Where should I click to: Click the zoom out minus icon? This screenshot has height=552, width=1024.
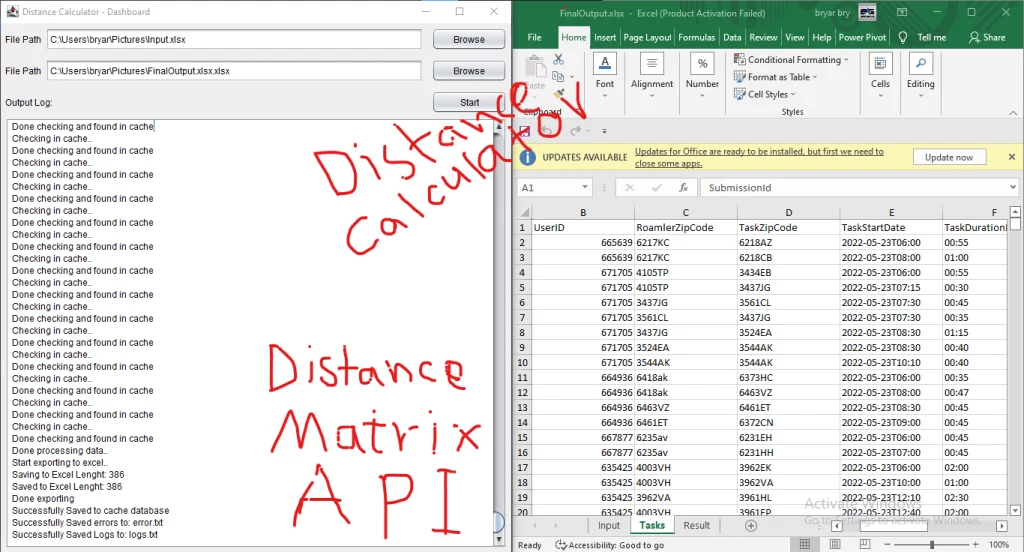(887, 544)
